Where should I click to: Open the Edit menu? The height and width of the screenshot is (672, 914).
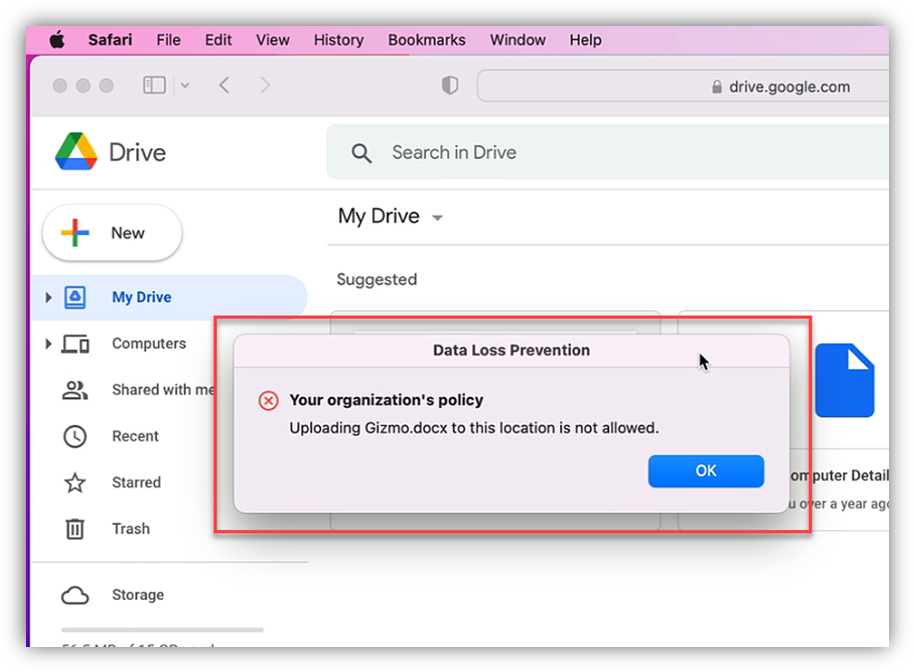point(218,40)
